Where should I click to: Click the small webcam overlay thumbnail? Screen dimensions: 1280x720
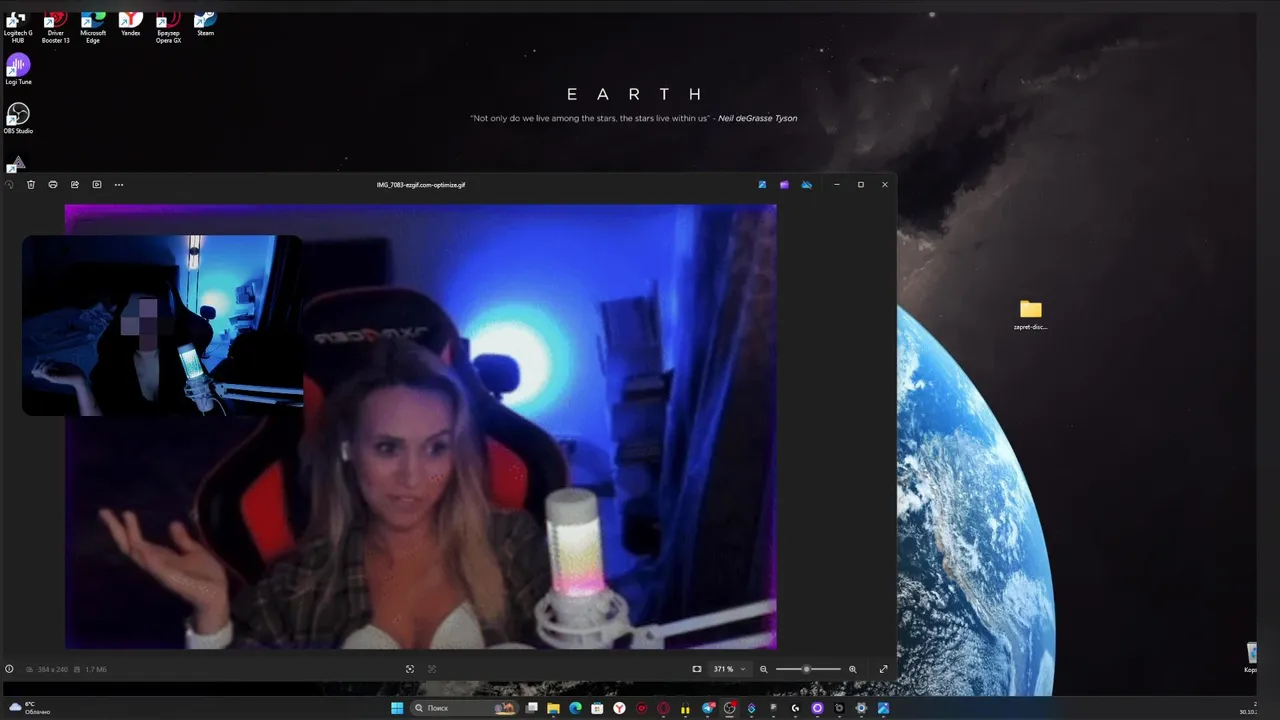[x=162, y=325]
